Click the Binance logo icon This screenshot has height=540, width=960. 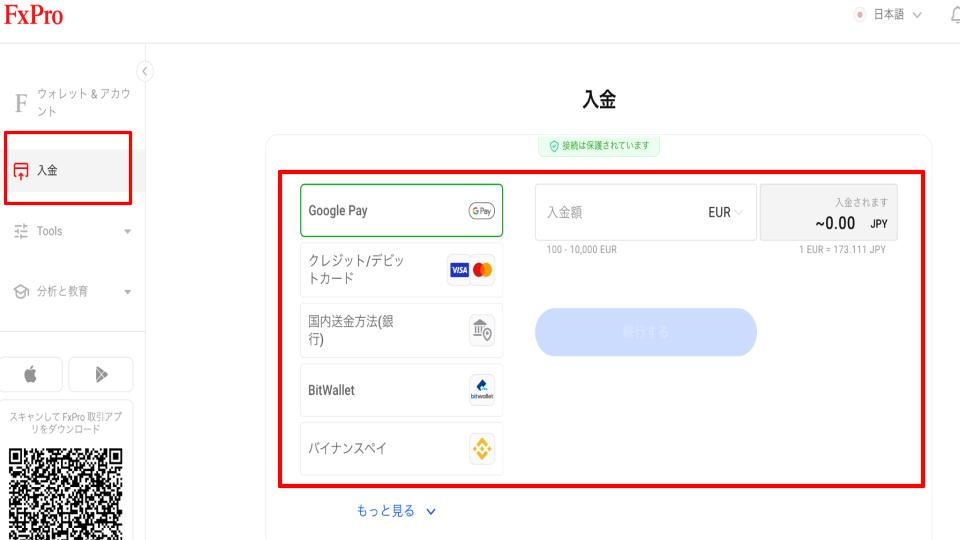(x=482, y=449)
